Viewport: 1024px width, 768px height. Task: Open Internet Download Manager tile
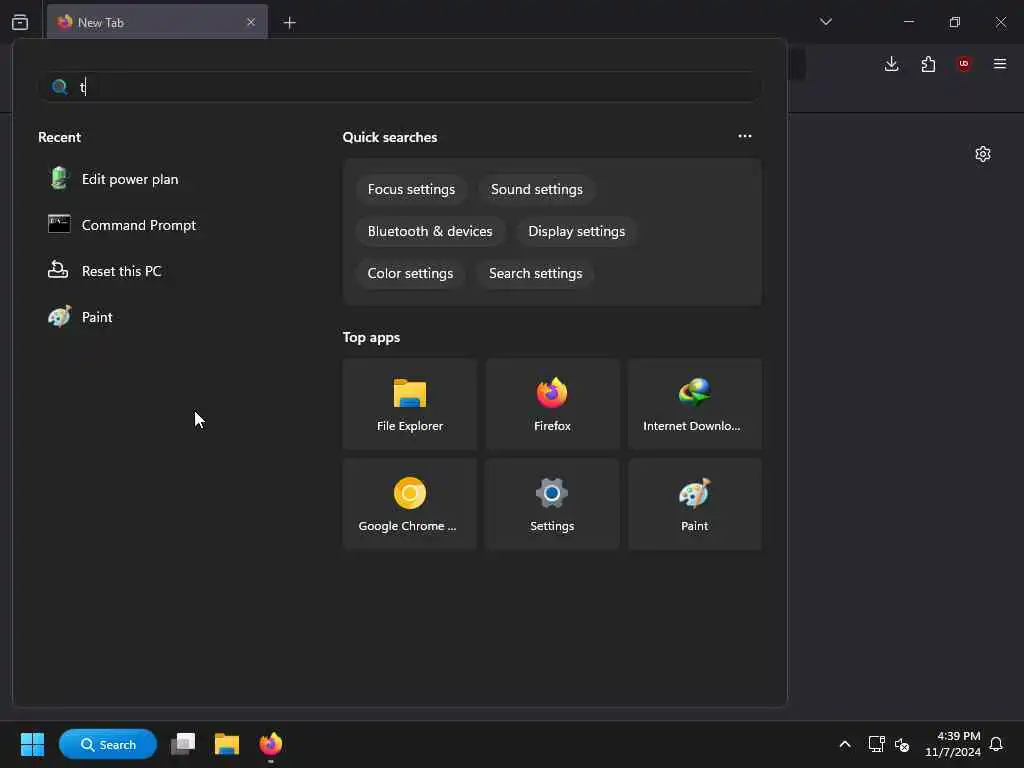tap(694, 404)
